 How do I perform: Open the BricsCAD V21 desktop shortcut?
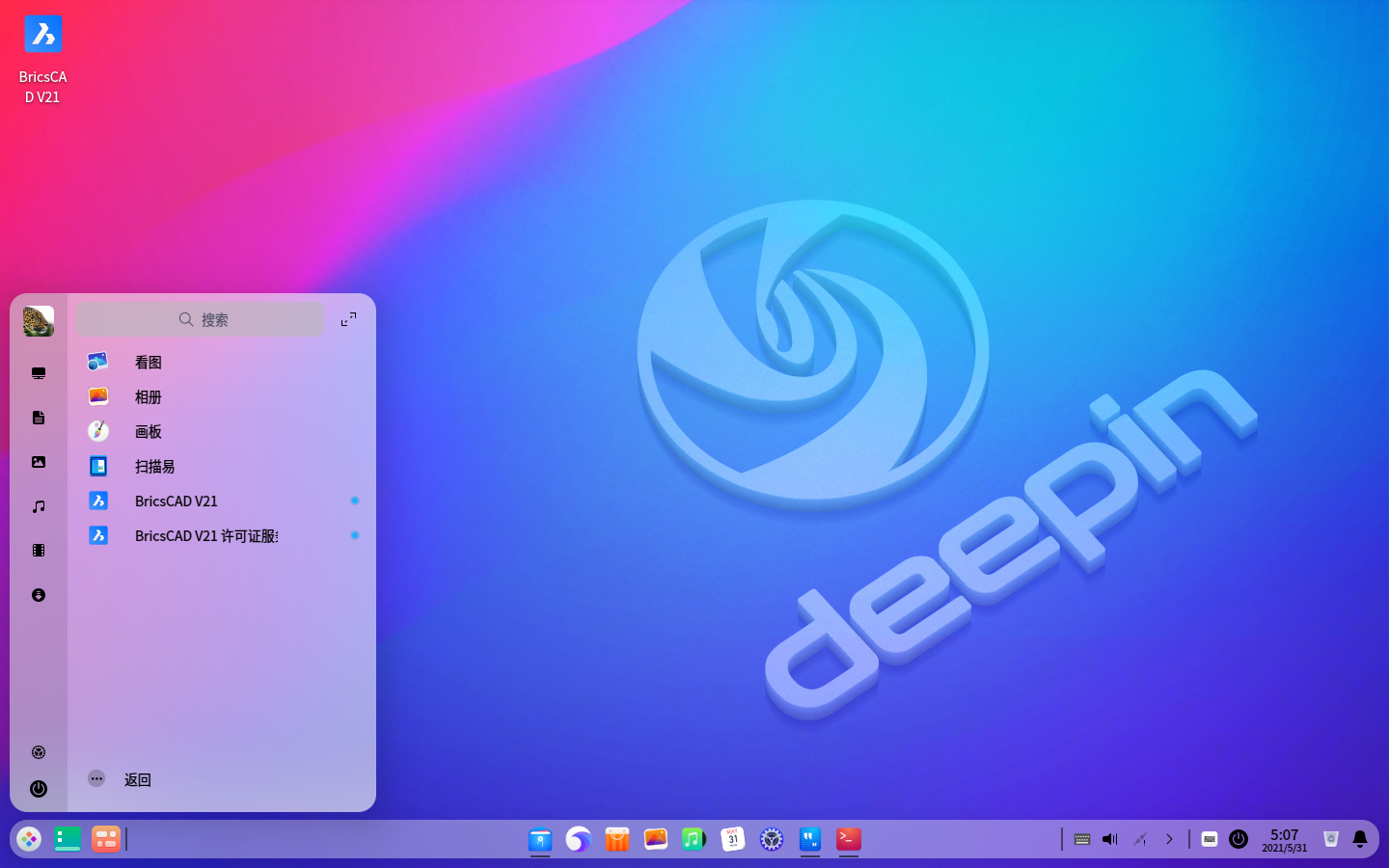click(42, 60)
